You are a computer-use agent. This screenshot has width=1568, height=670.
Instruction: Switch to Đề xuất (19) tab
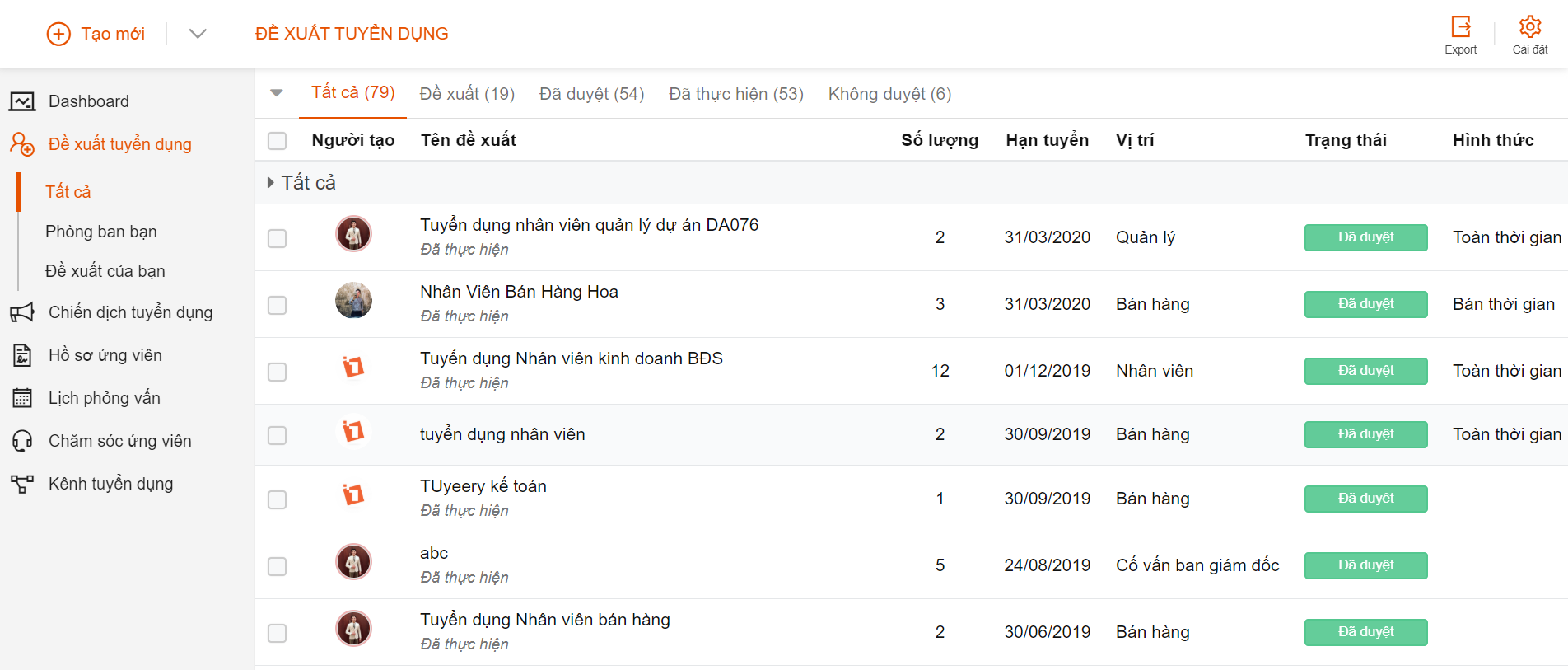coord(467,94)
